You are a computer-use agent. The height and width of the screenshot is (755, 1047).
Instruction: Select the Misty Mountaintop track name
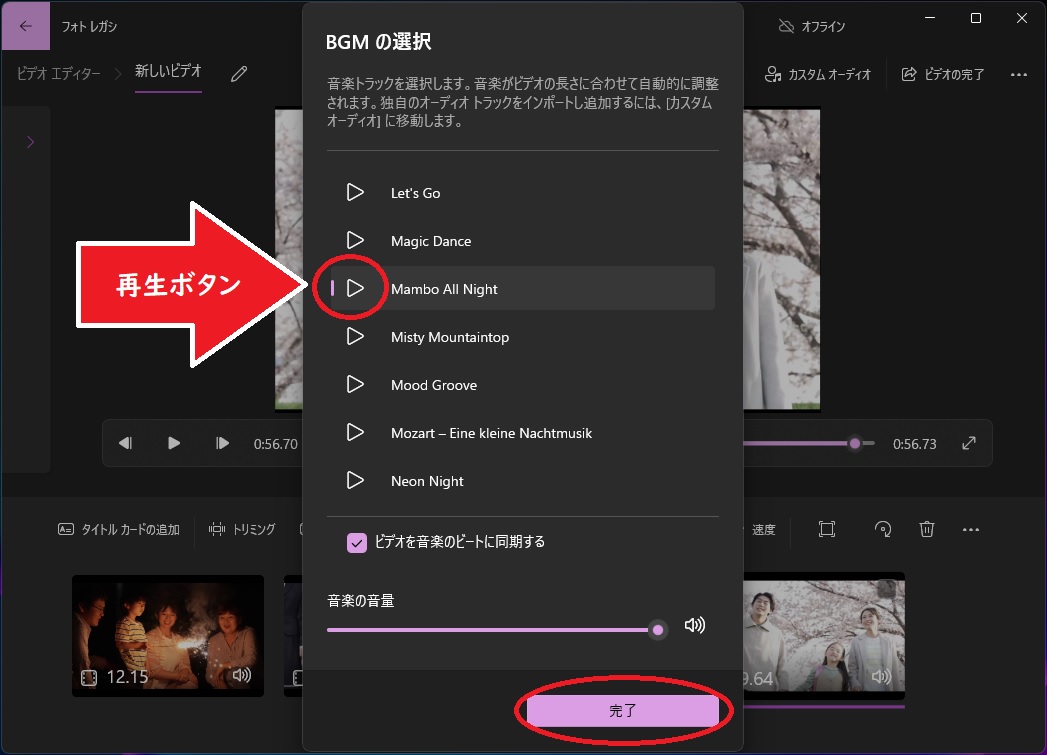point(449,337)
